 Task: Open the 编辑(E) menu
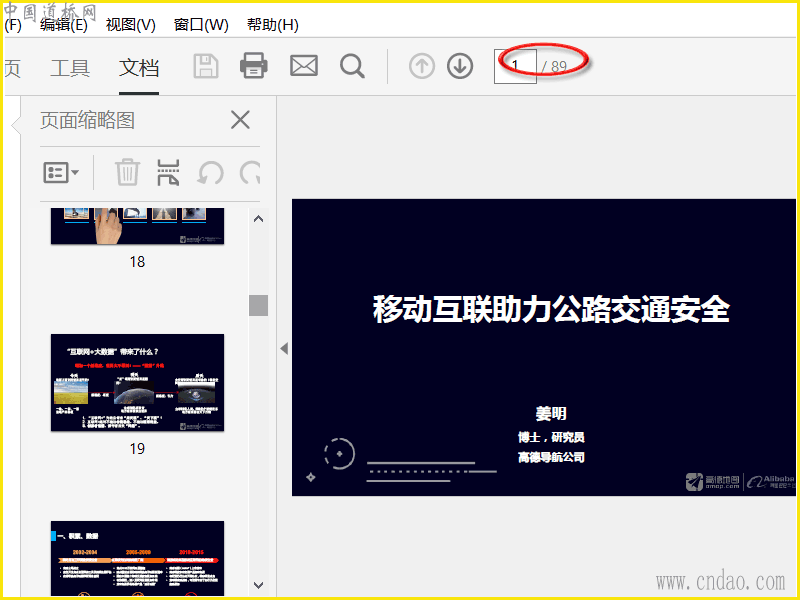pos(64,24)
